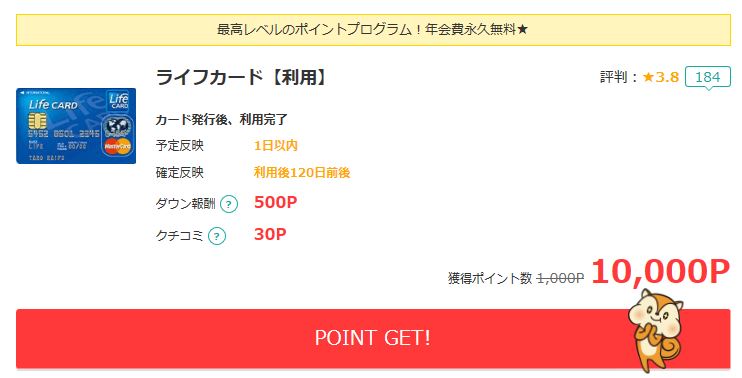Click the struck-through 1,000P old points
The width and height of the screenshot is (742, 378).
(x=560, y=278)
